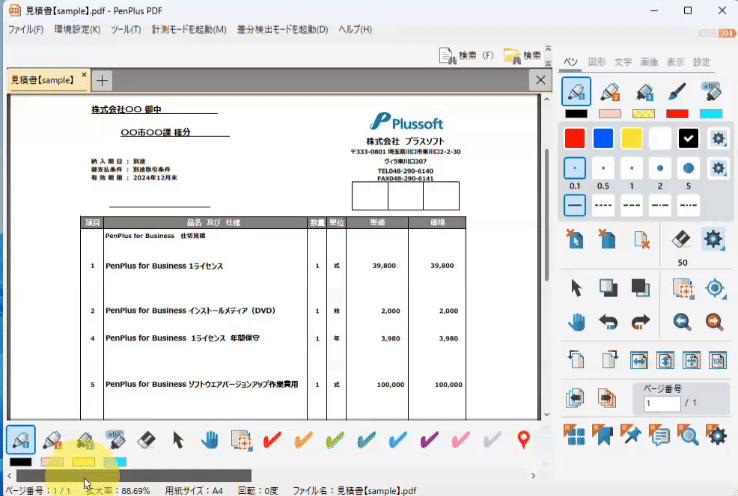Start 計測モードを起動(M) mode

(189, 30)
